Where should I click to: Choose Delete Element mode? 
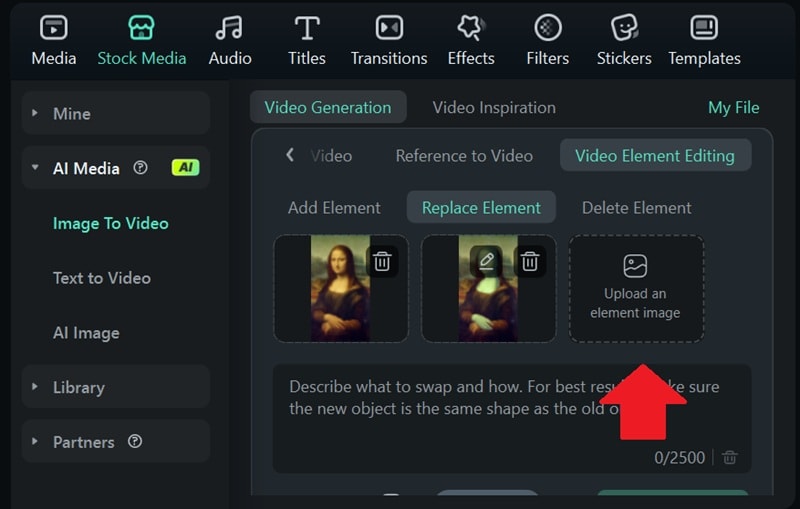pyautogui.click(x=637, y=208)
